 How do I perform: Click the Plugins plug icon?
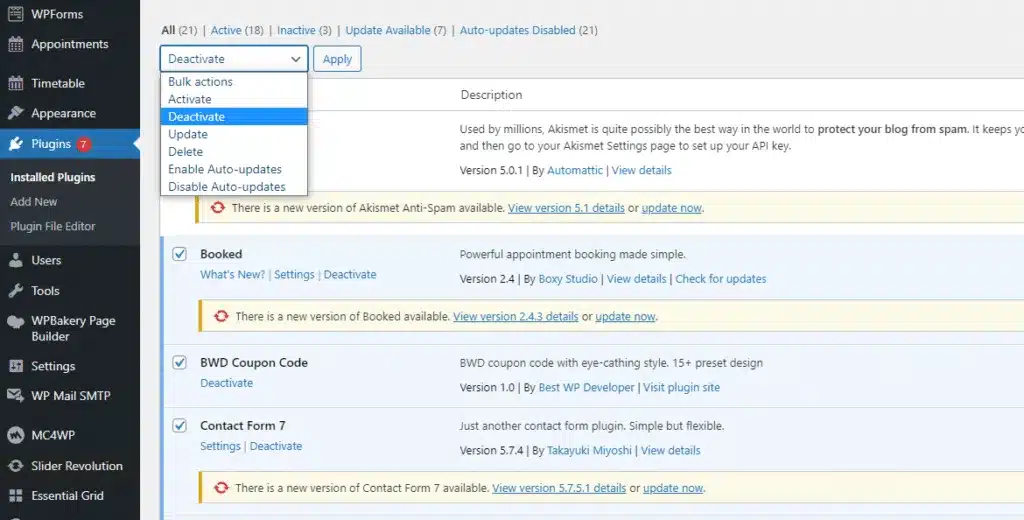(16, 144)
